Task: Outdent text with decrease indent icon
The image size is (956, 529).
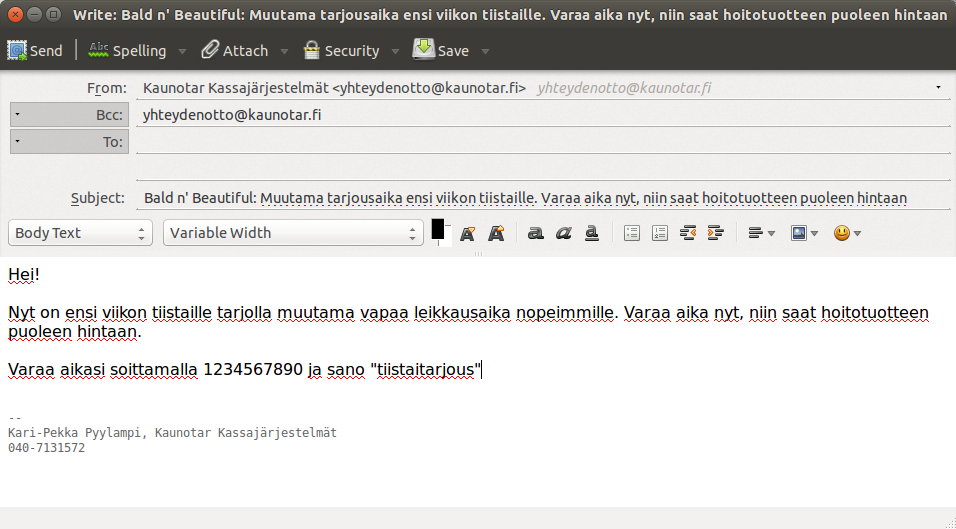Action: point(687,233)
